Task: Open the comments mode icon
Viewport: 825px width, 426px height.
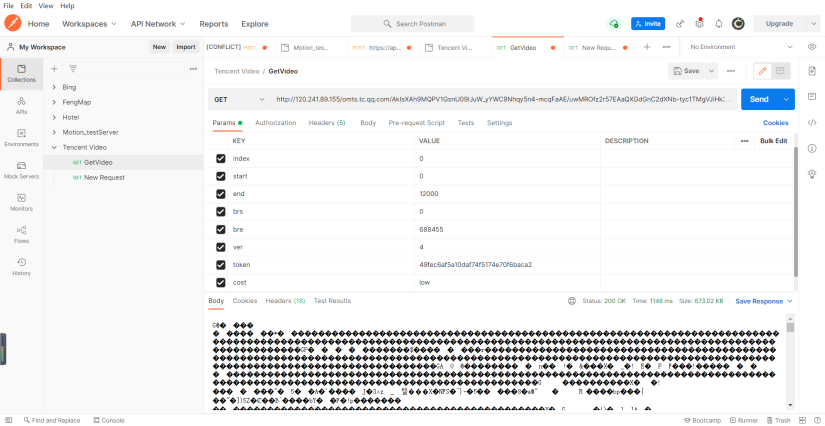Action: click(x=780, y=71)
